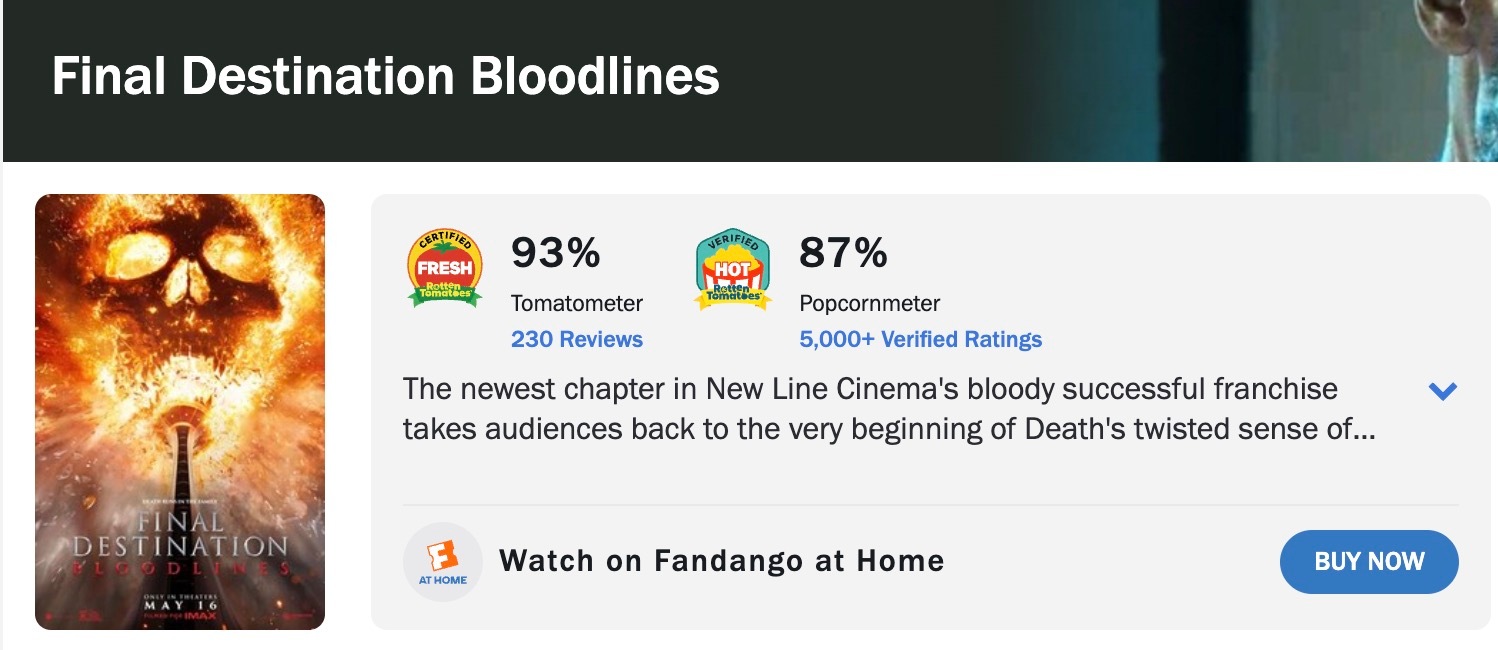Click the Final Destination Bloodlines page title
Image resolution: width=1498 pixels, height=650 pixels.
386,76
